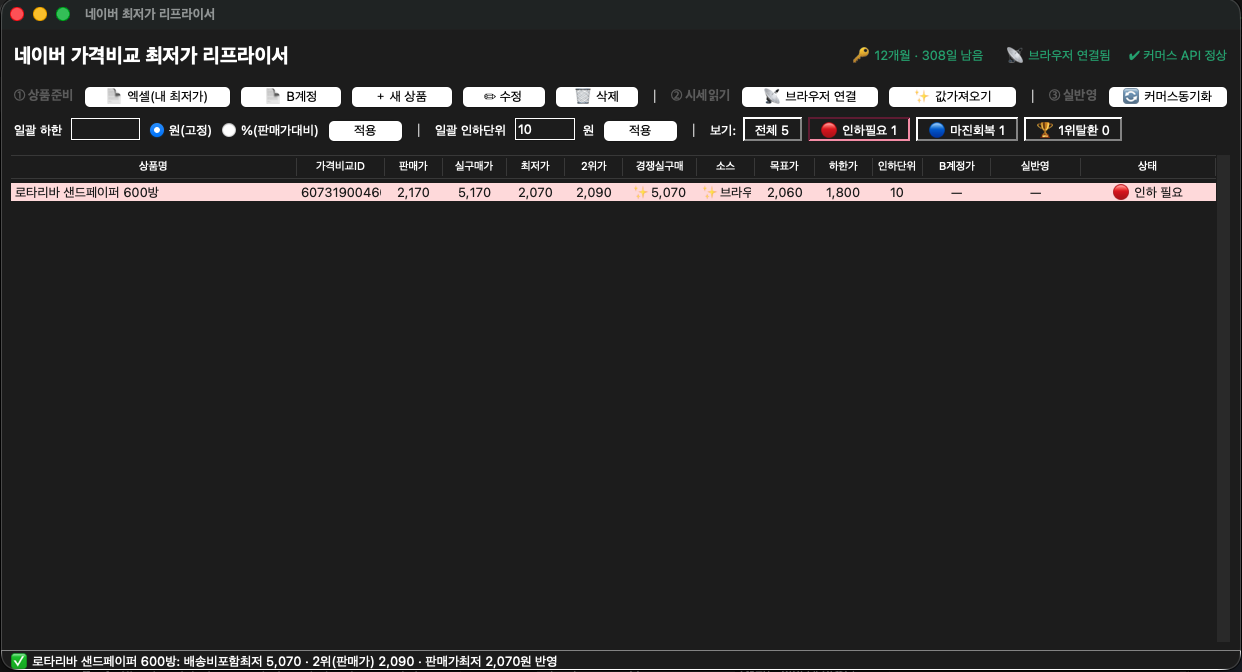
Task: Sort by the 목표가 column header
Action: [784, 167]
